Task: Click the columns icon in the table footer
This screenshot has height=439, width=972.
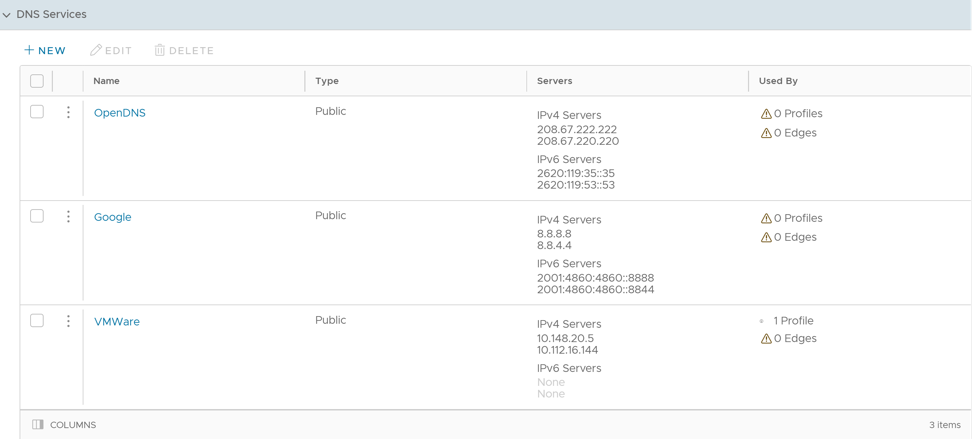Action: pos(38,425)
